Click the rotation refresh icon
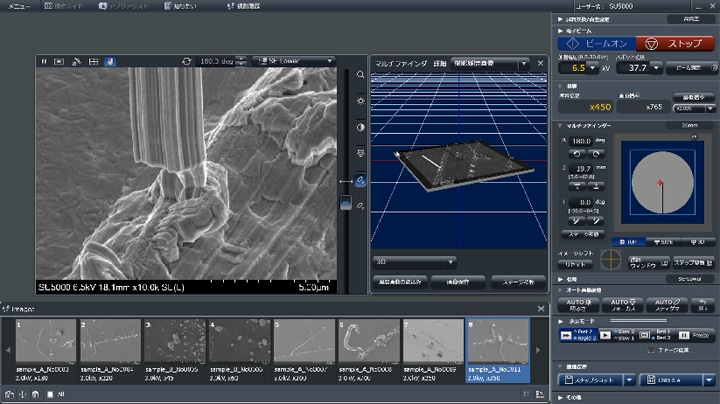The height and width of the screenshot is (404, 720). click(186, 61)
